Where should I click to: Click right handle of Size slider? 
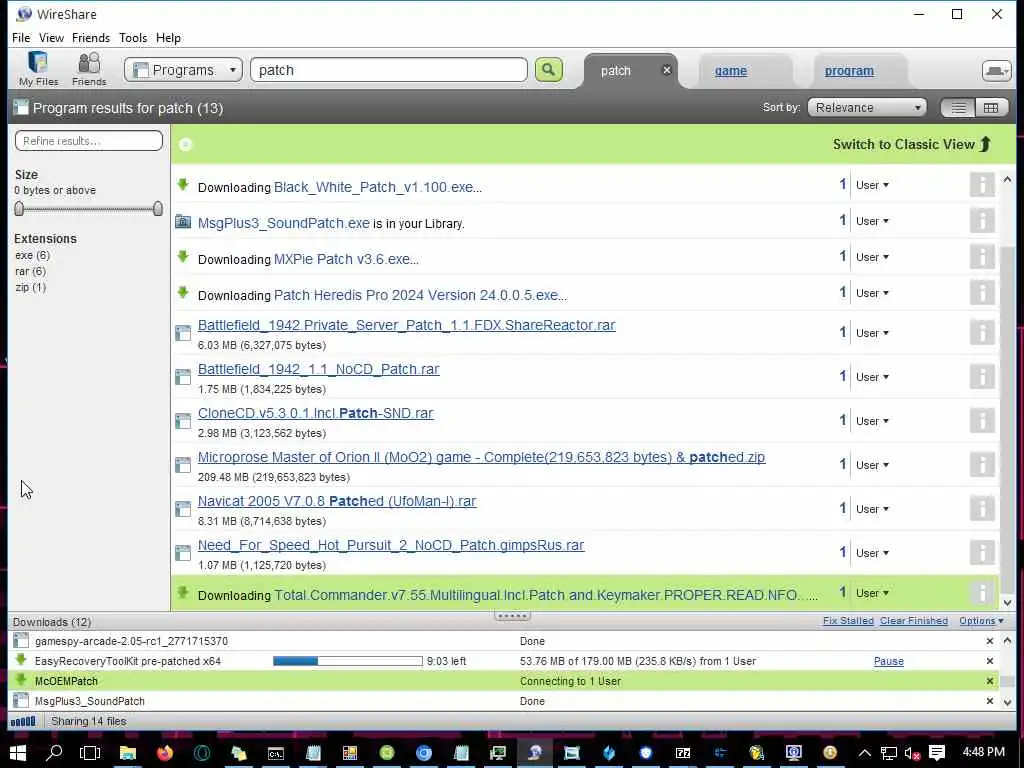158,208
